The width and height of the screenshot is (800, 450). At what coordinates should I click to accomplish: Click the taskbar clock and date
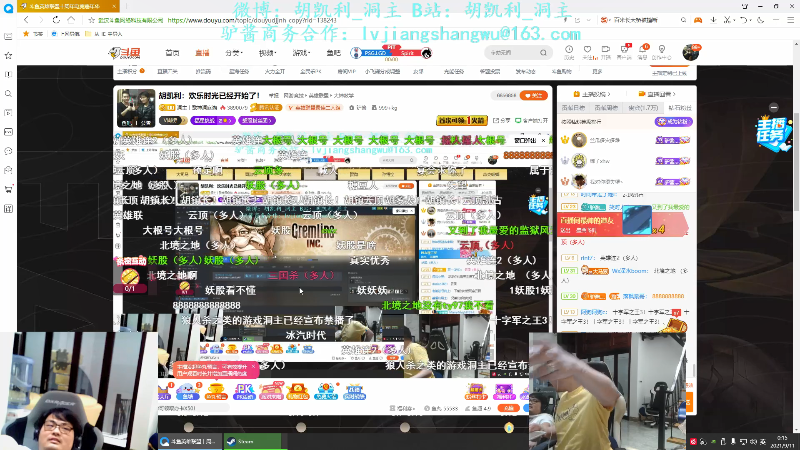point(782,441)
